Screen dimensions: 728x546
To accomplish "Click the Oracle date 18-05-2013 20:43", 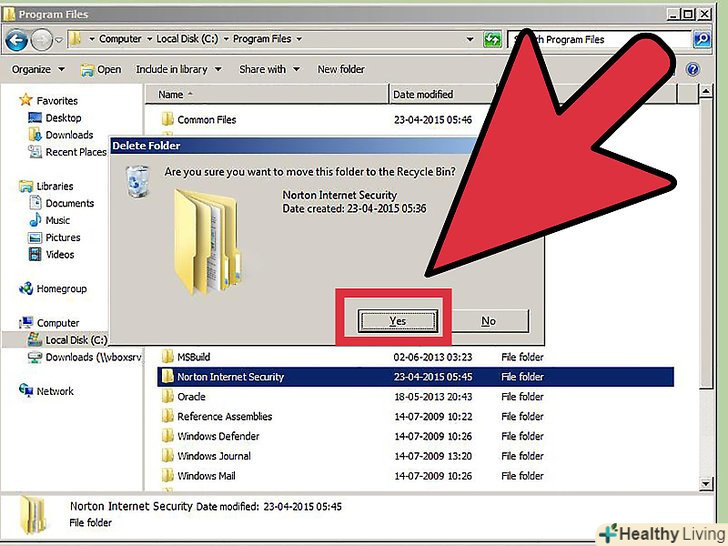I will [x=433, y=396].
